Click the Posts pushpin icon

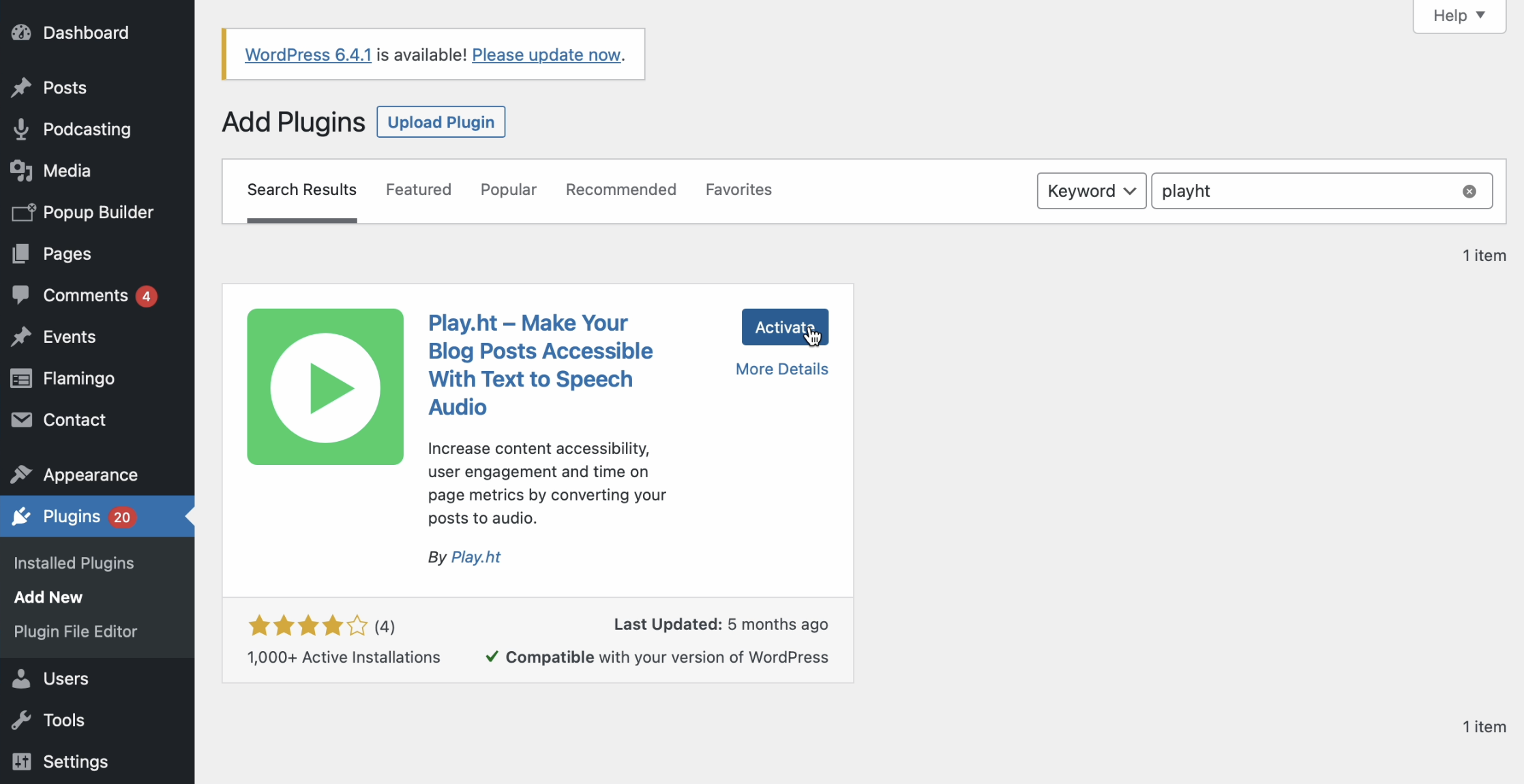tap(21, 87)
